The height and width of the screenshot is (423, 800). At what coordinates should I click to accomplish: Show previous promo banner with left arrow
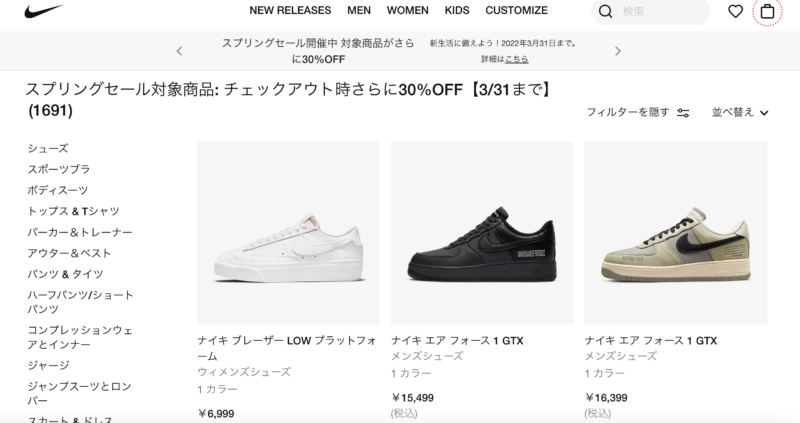179,51
